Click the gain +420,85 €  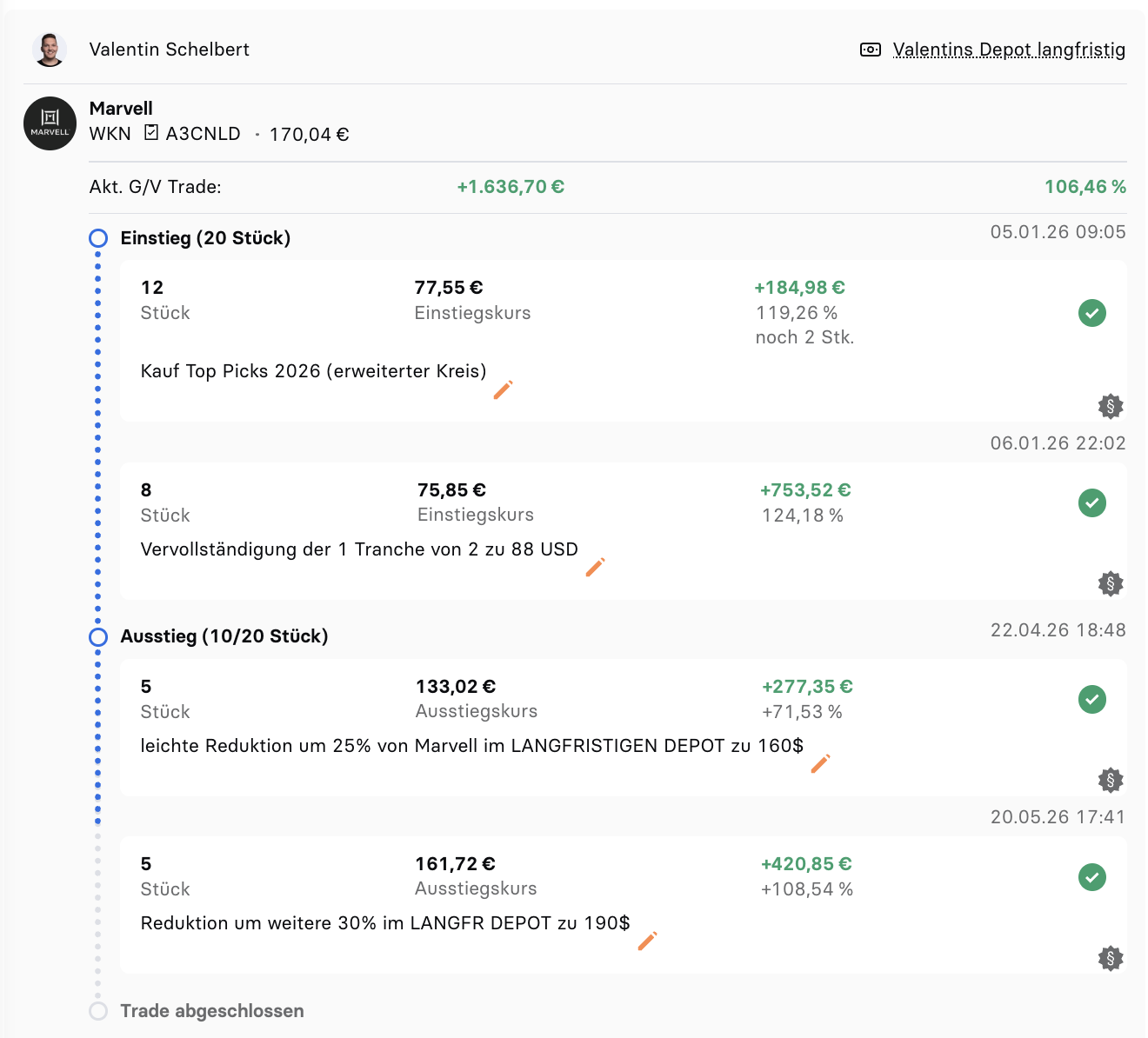click(806, 864)
